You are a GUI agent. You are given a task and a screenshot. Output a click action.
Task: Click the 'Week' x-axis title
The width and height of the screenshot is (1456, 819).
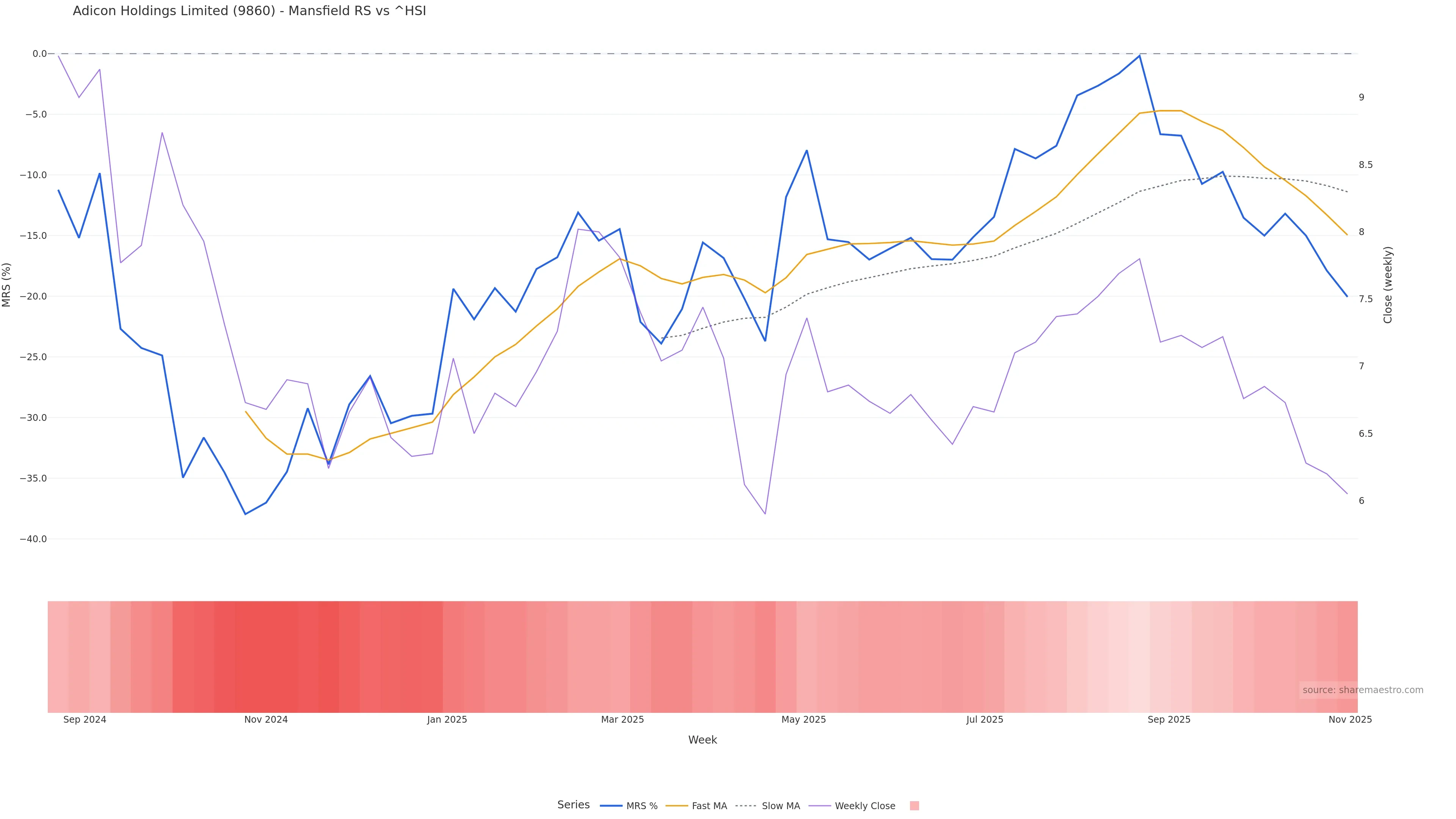[702, 740]
